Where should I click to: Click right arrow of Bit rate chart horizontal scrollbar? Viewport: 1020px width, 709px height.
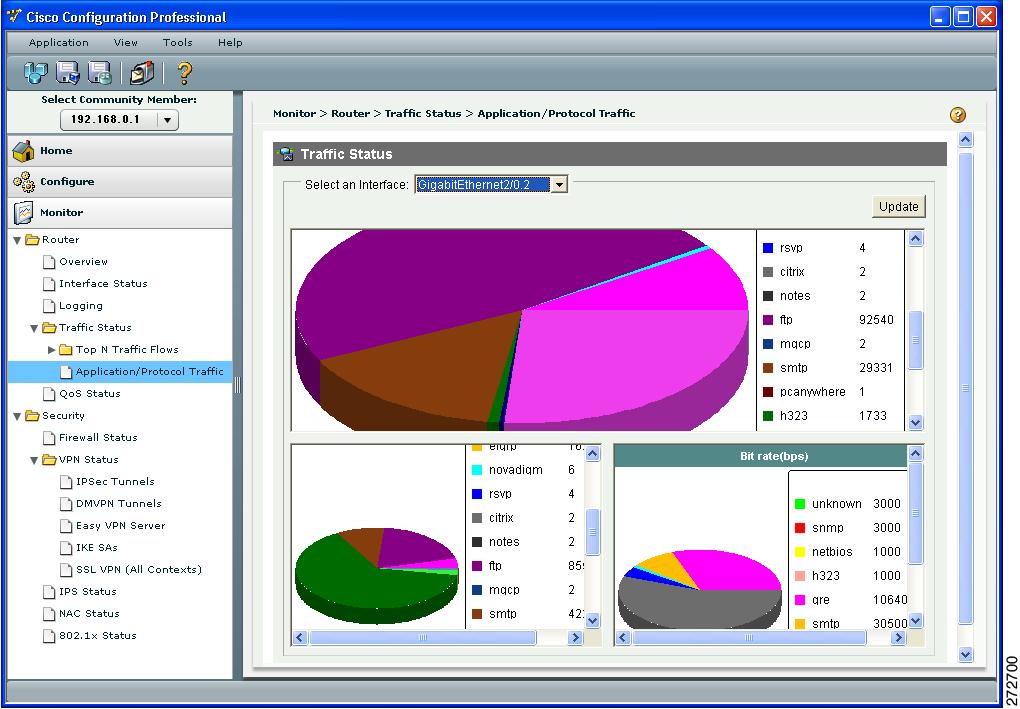(898, 637)
